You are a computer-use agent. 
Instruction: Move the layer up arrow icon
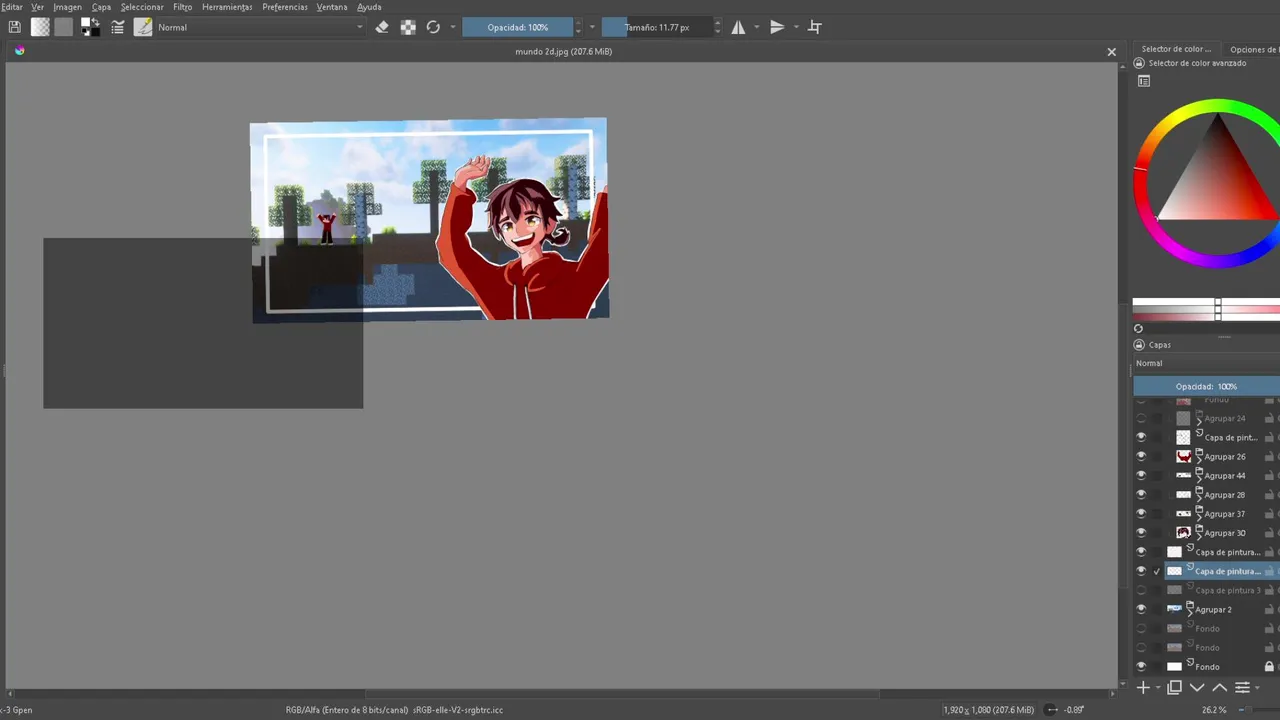[x=1219, y=687]
